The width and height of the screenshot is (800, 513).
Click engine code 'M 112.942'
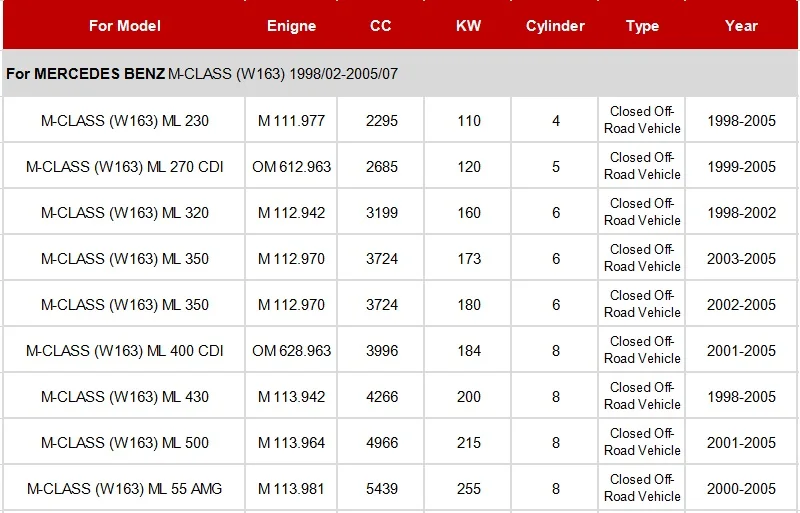pos(291,212)
